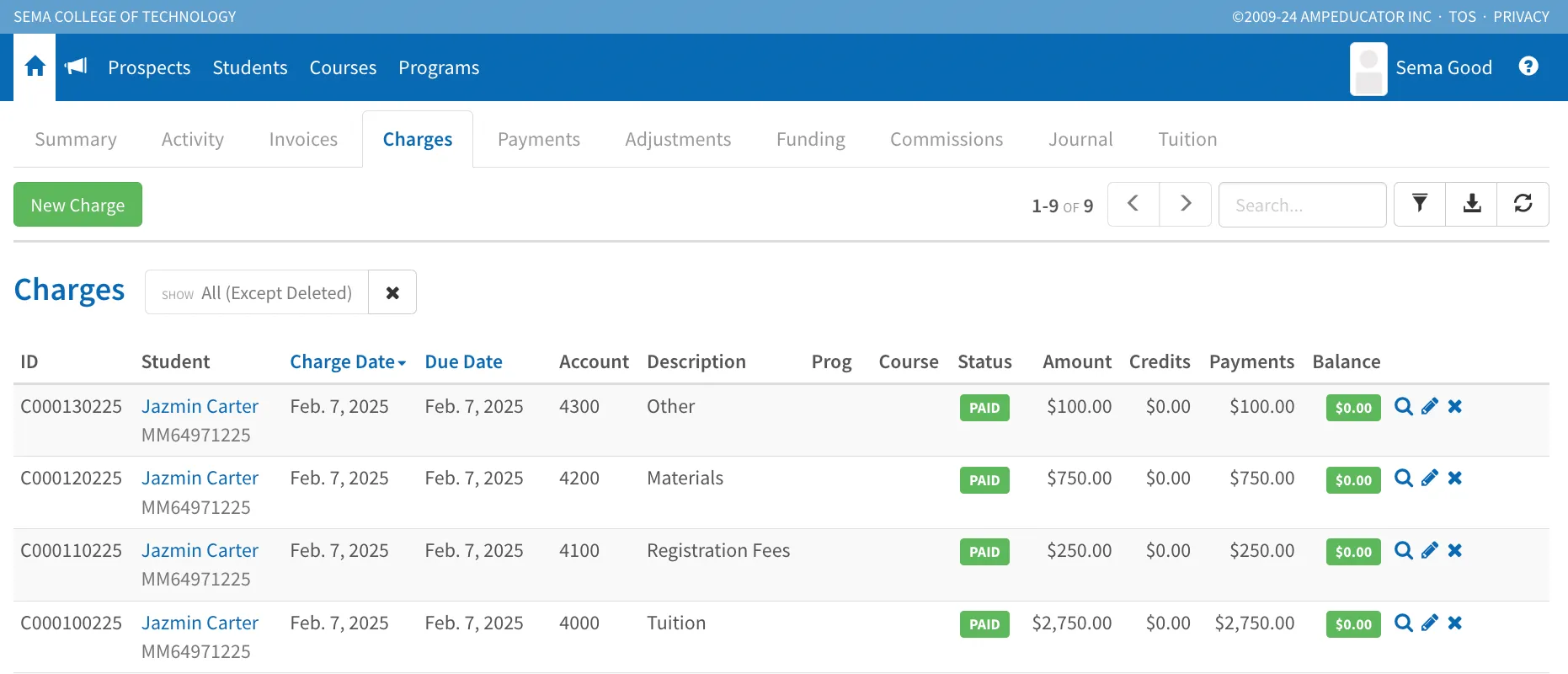Open Courses in the navigation bar

point(343,67)
